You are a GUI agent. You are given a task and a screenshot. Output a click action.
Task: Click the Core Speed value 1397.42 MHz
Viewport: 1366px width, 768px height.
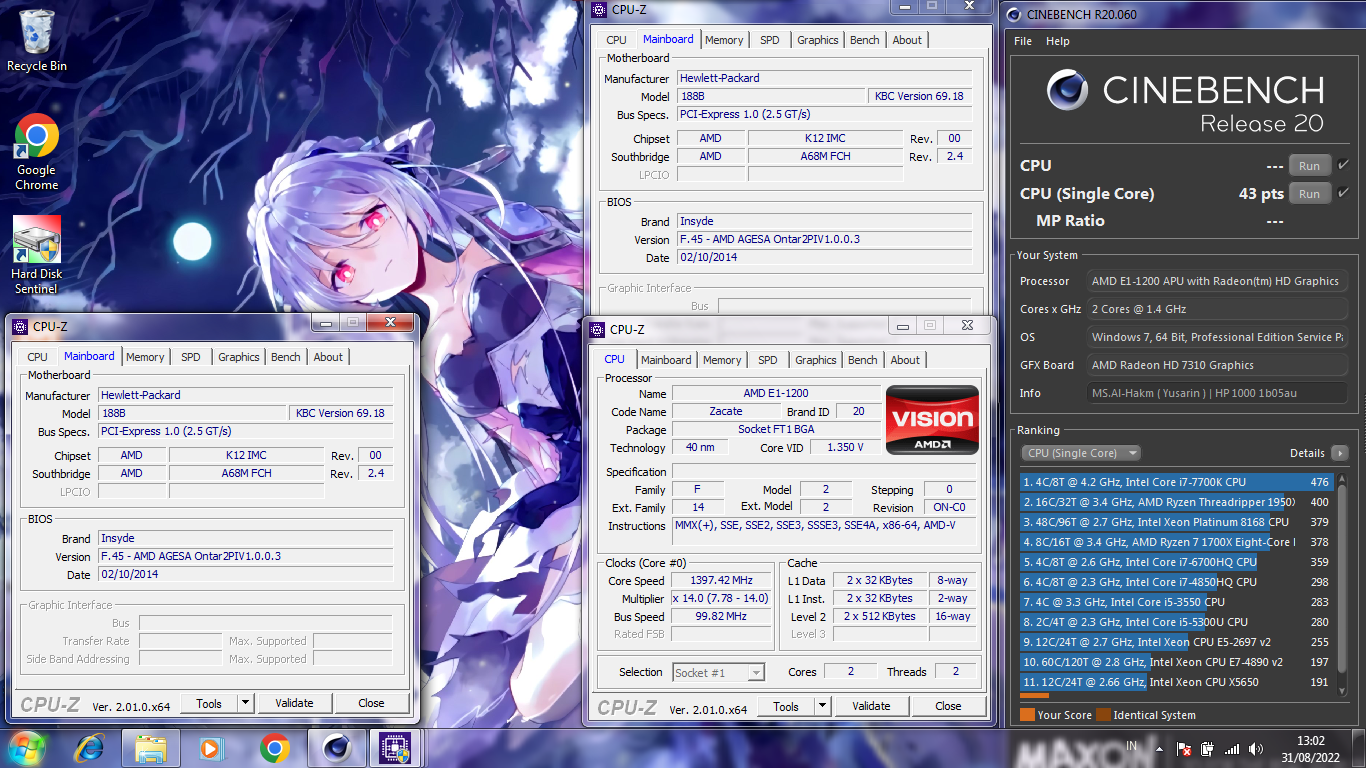point(721,580)
